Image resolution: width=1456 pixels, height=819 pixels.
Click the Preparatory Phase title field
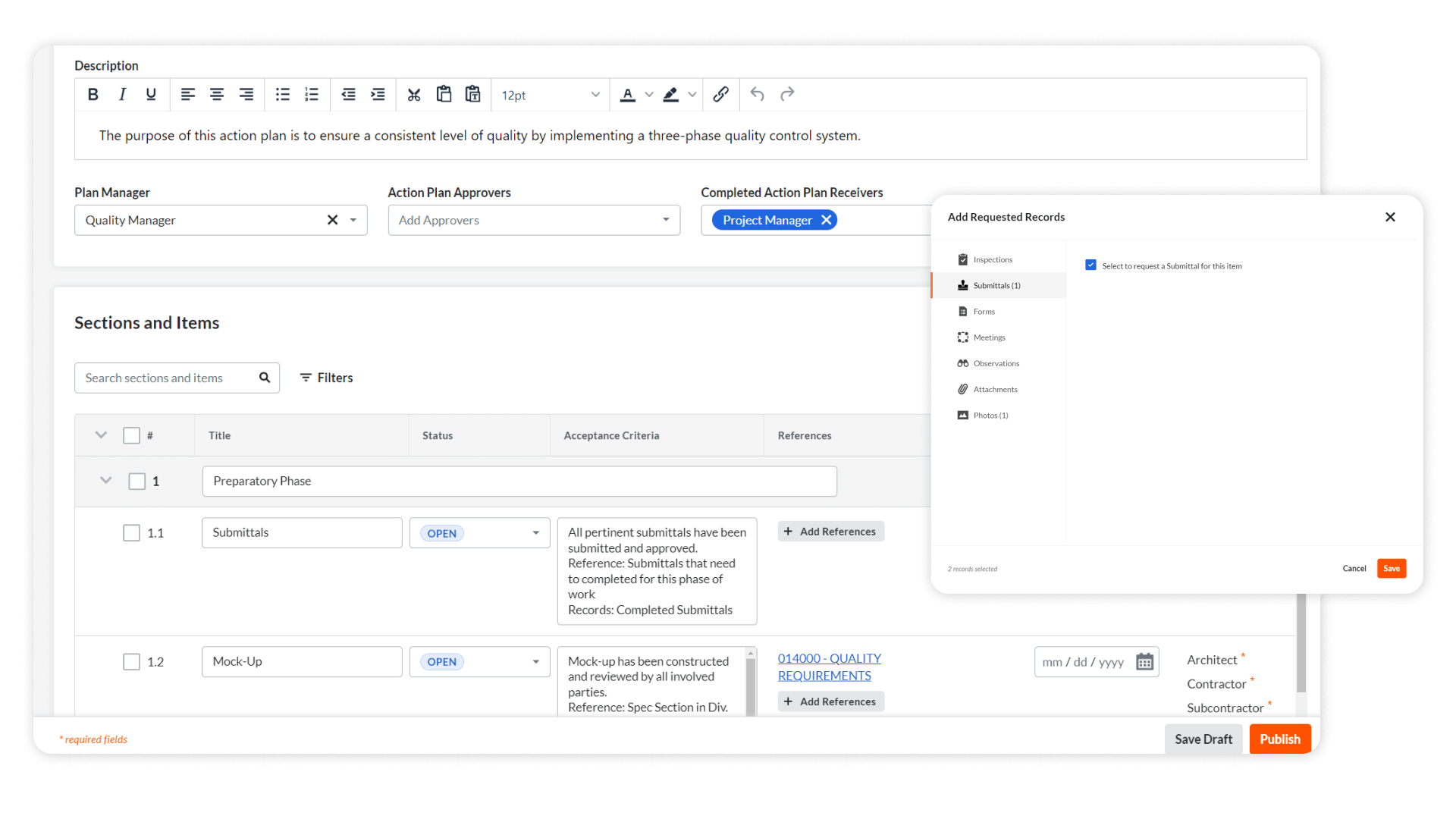coord(519,482)
